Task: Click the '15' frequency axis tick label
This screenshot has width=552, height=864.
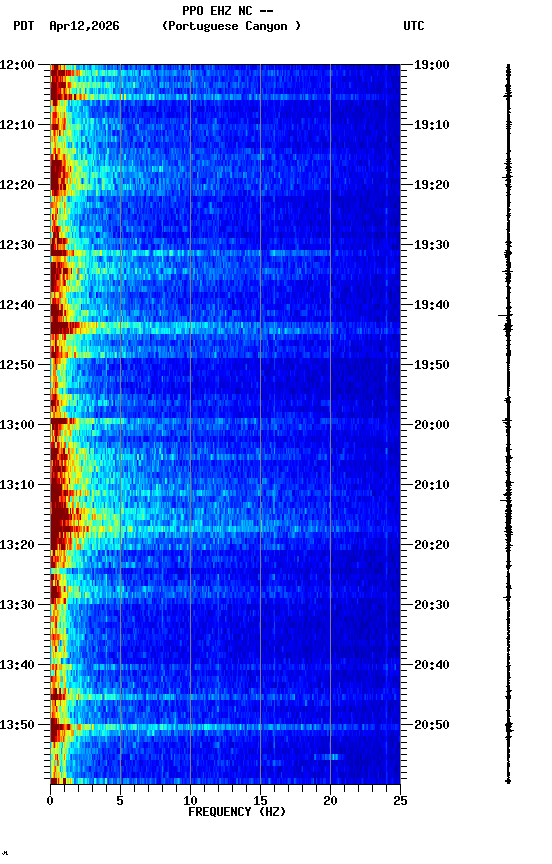Action: click(x=260, y=801)
